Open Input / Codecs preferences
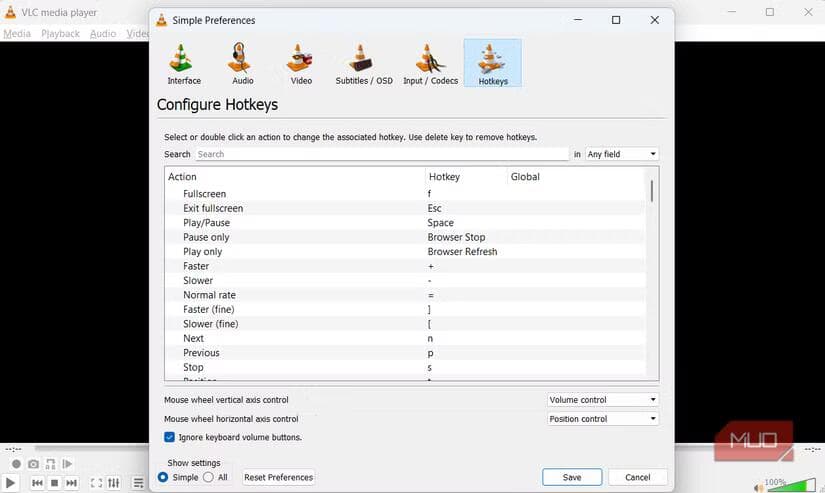This screenshot has width=825, height=493. (x=430, y=64)
